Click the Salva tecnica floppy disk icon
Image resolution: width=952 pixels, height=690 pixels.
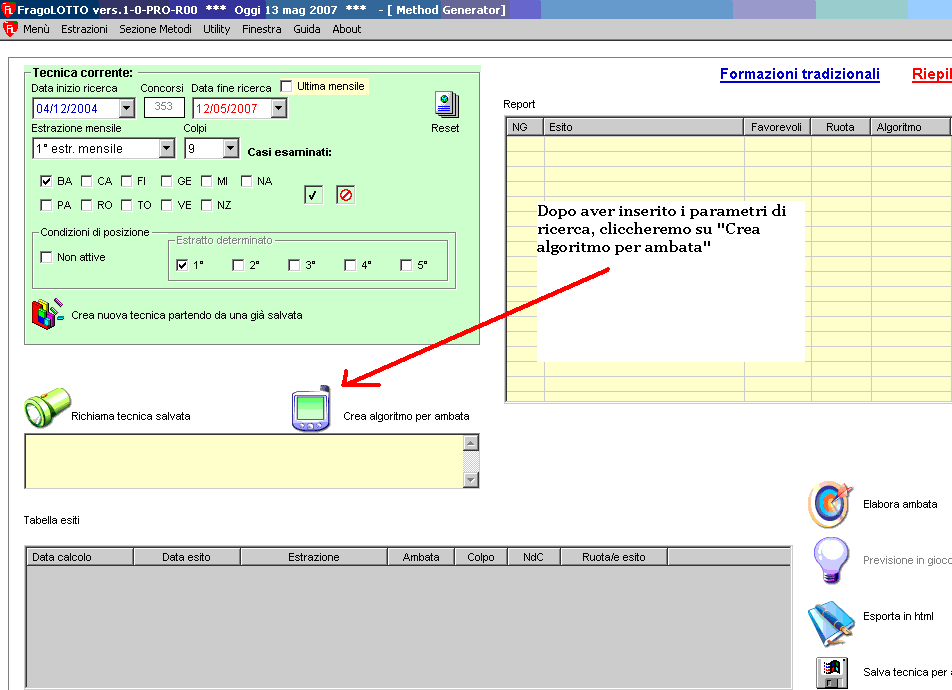point(832,673)
